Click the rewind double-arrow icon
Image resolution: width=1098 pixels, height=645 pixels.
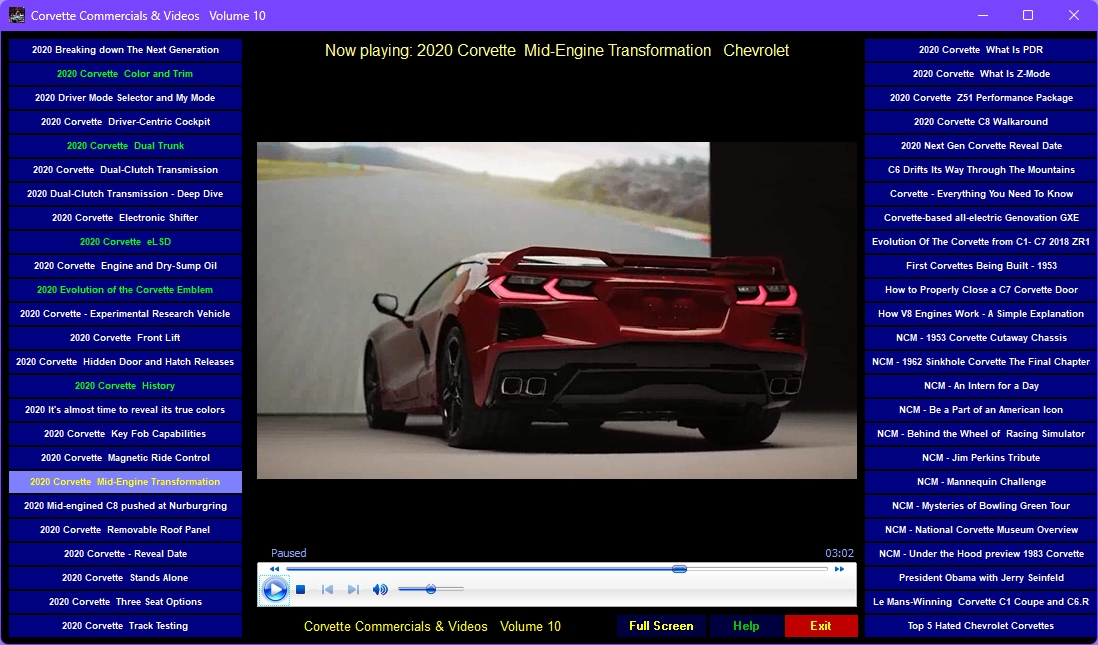click(x=274, y=569)
